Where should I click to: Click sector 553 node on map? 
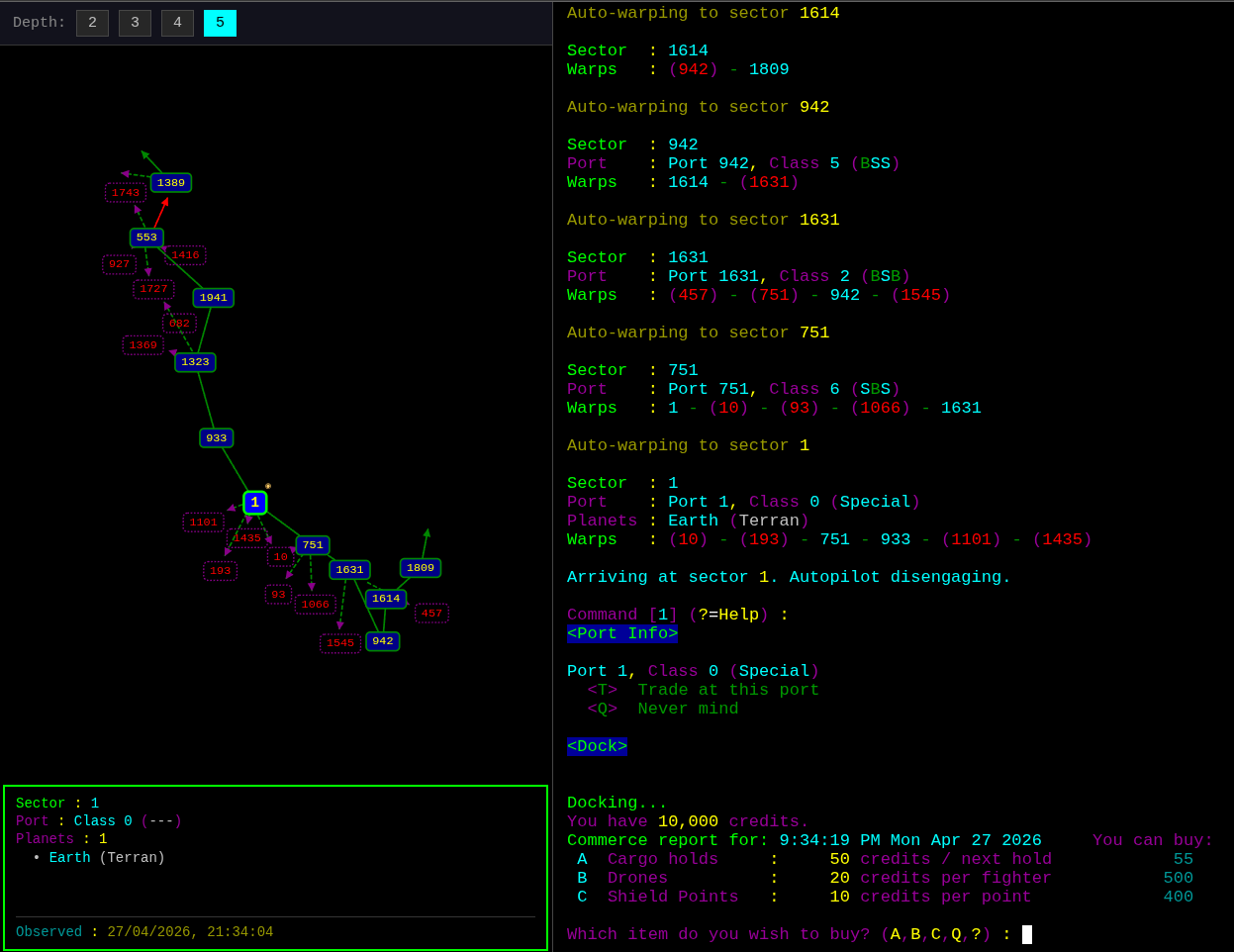click(x=146, y=238)
